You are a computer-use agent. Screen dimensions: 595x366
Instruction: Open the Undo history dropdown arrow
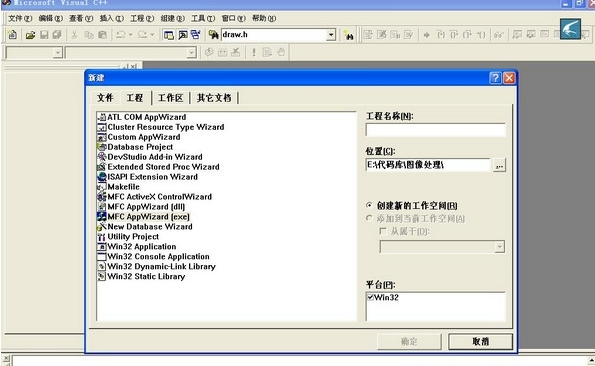(x=131, y=35)
